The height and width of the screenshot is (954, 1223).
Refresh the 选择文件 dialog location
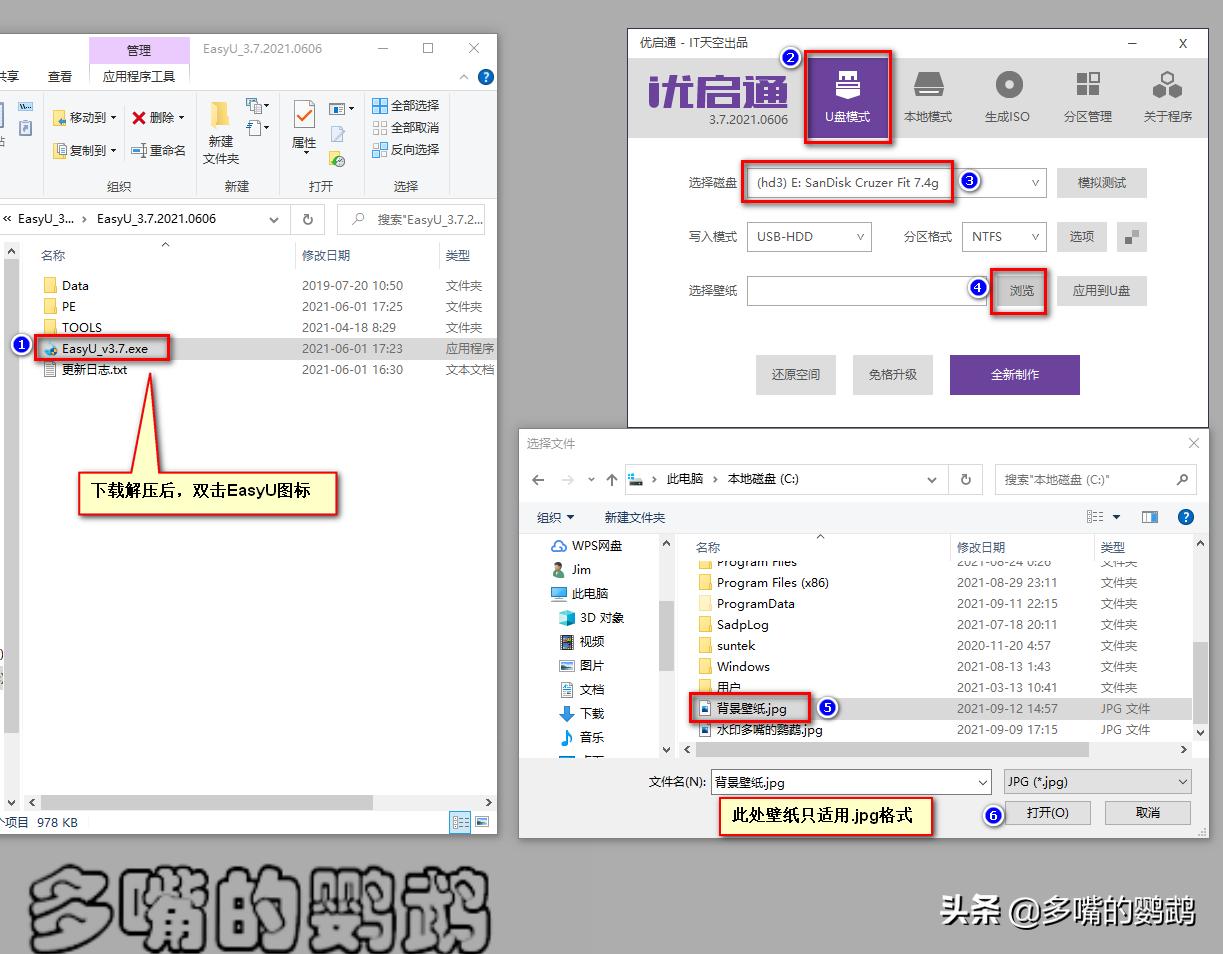coord(965,479)
